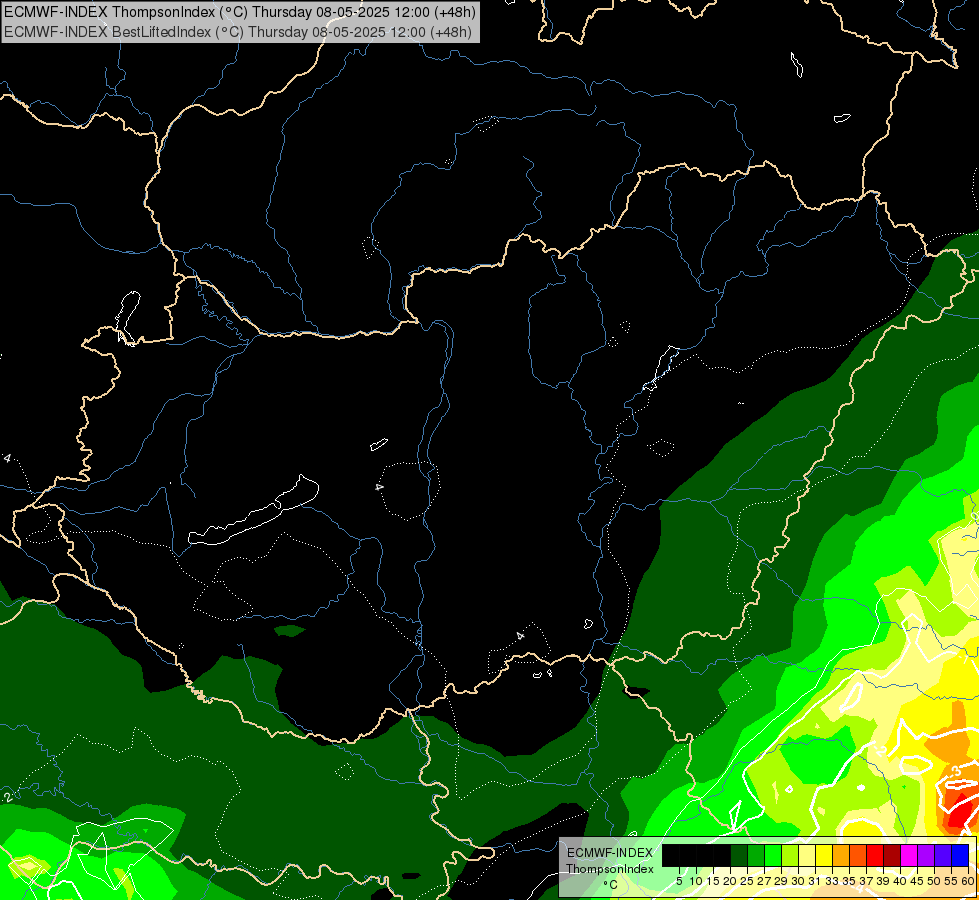Select the bright yellow 31–33 legend swatch

(824, 855)
